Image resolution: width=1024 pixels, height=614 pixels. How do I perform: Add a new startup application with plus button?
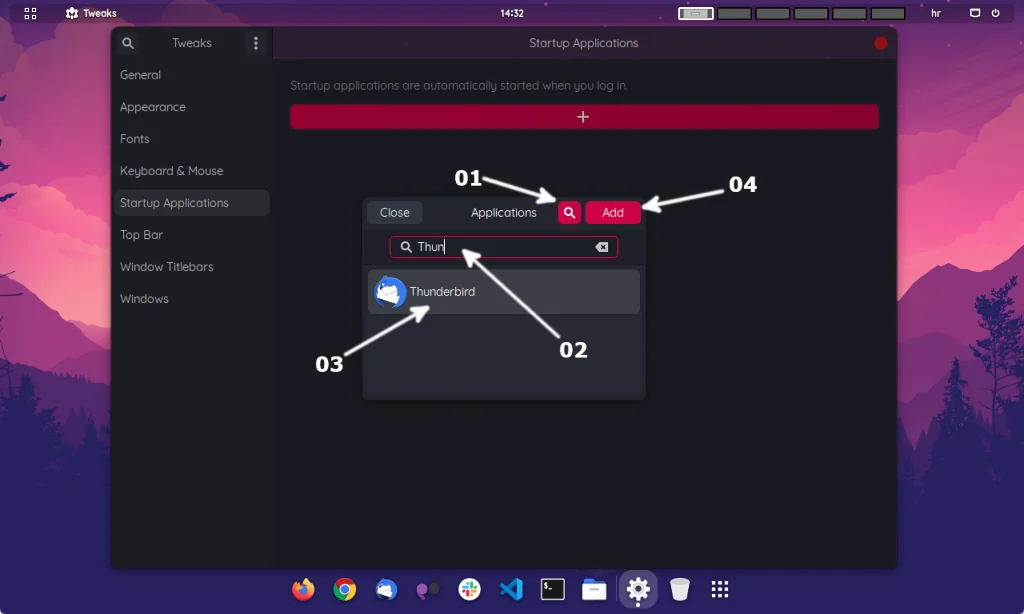click(584, 116)
